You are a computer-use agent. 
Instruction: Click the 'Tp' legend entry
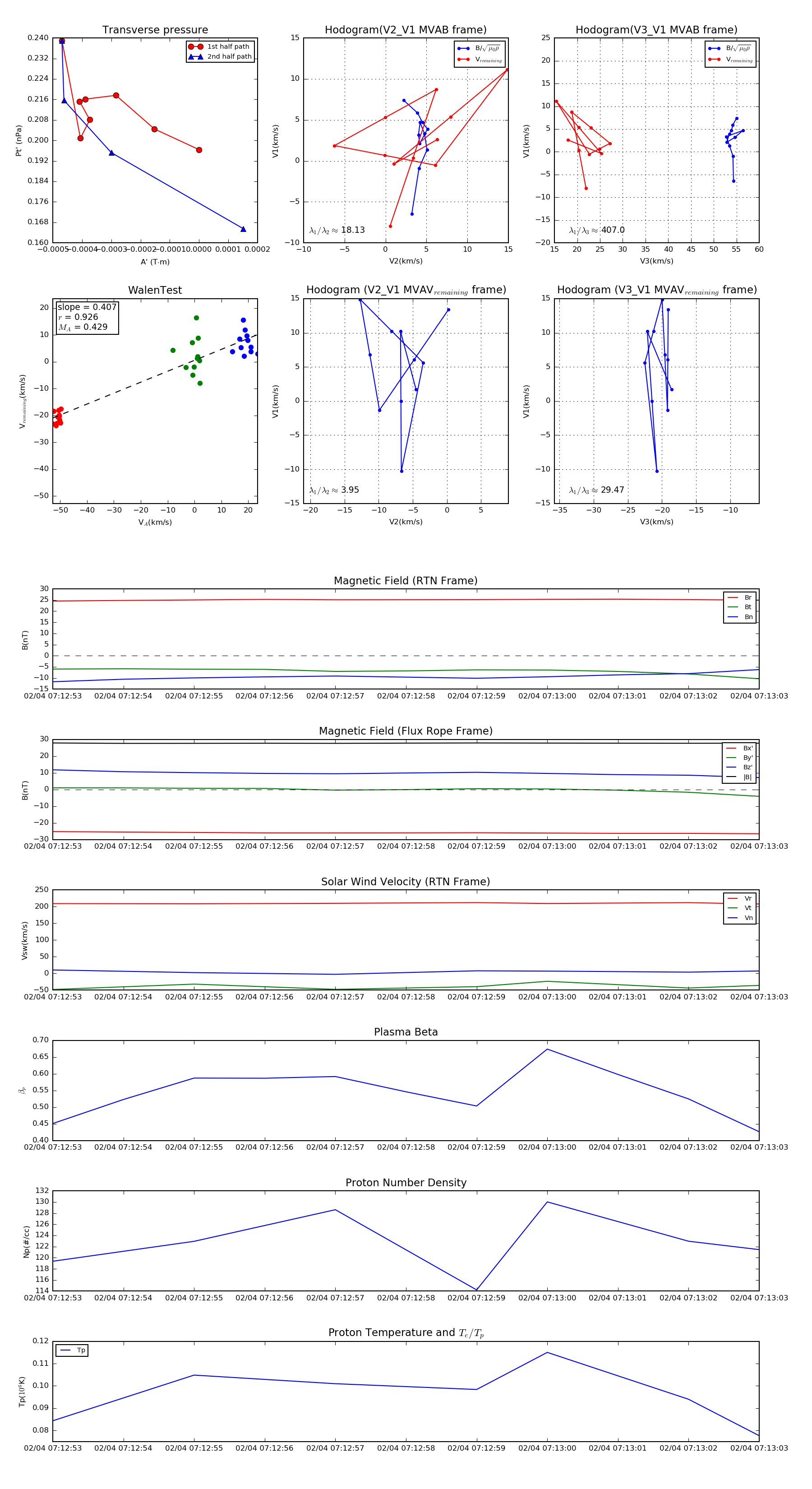[72, 1351]
